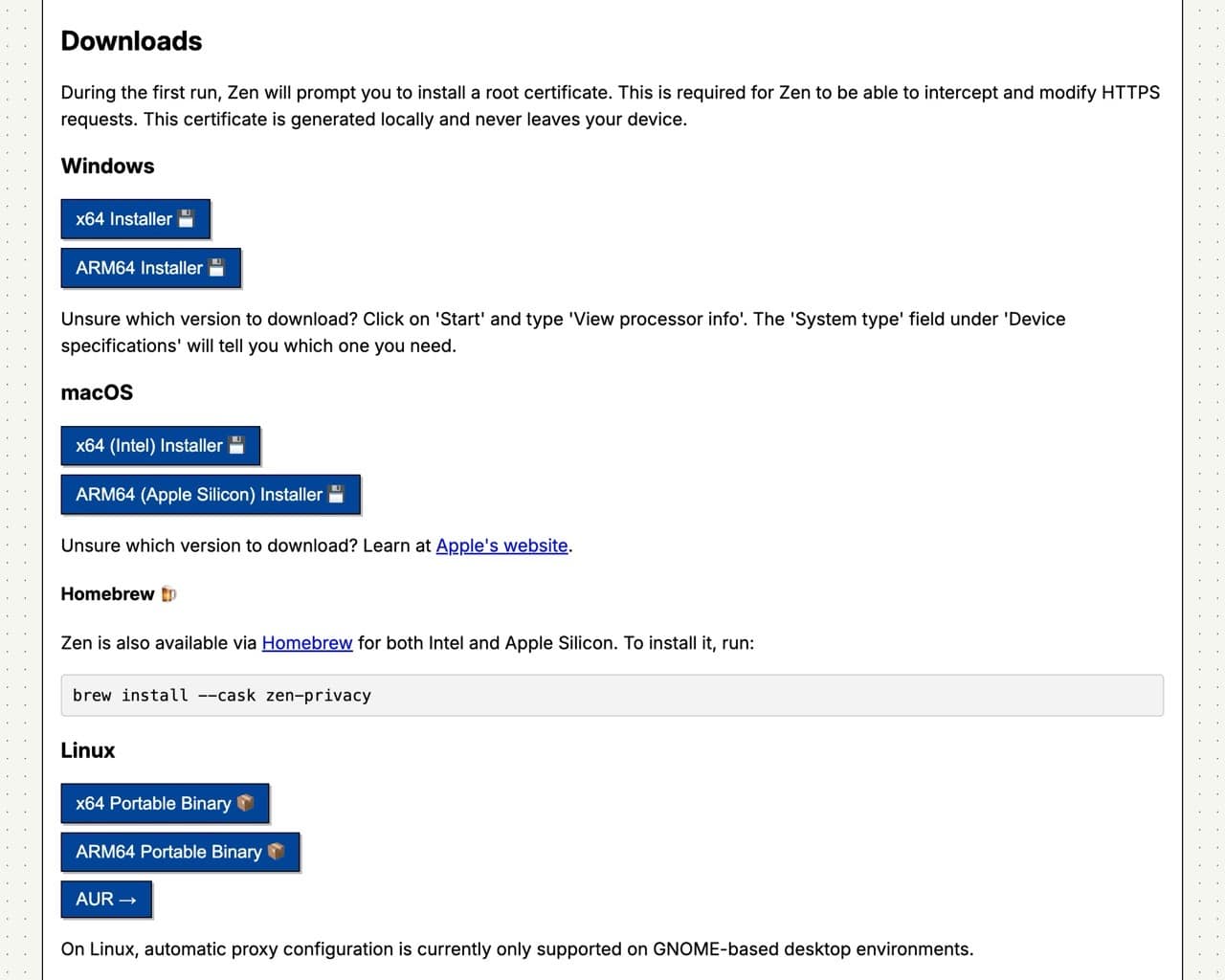Click the box icon on ARM64 Portable Binary
This screenshot has width=1225, height=980.
[x=277, y=852]
